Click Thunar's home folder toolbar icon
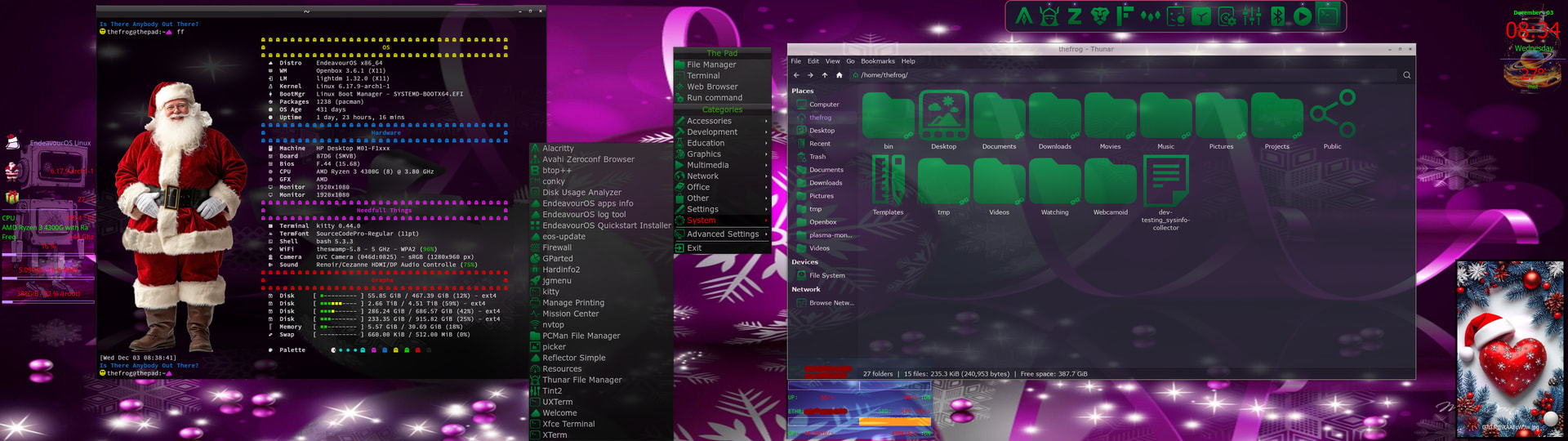Viewport: 1568px width, 441px height. (x=839, y=75)
